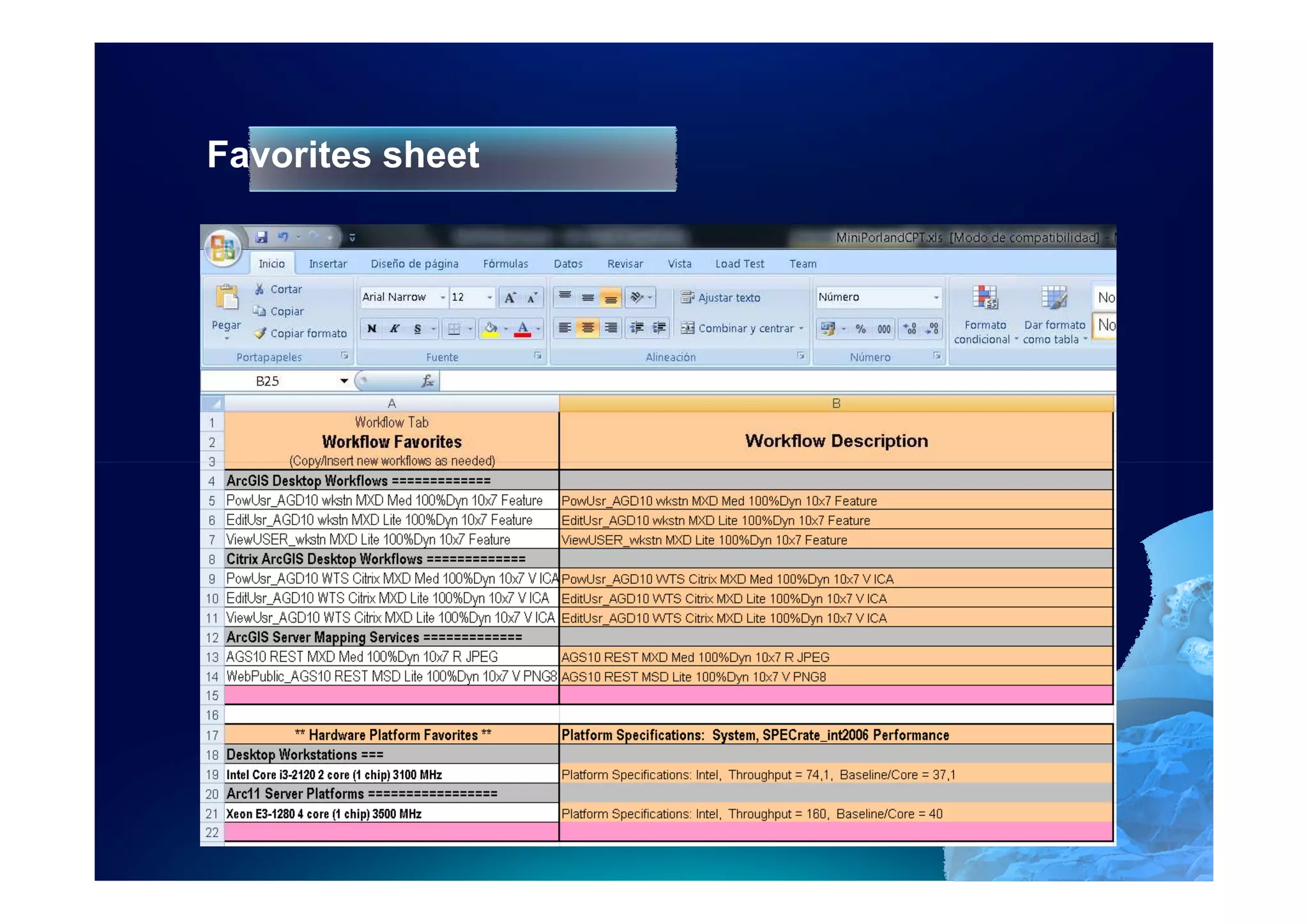This screenshot has width=1308, height=924.
Task: Open the Alineación dialog launcher
Action: tap(800, 356)
